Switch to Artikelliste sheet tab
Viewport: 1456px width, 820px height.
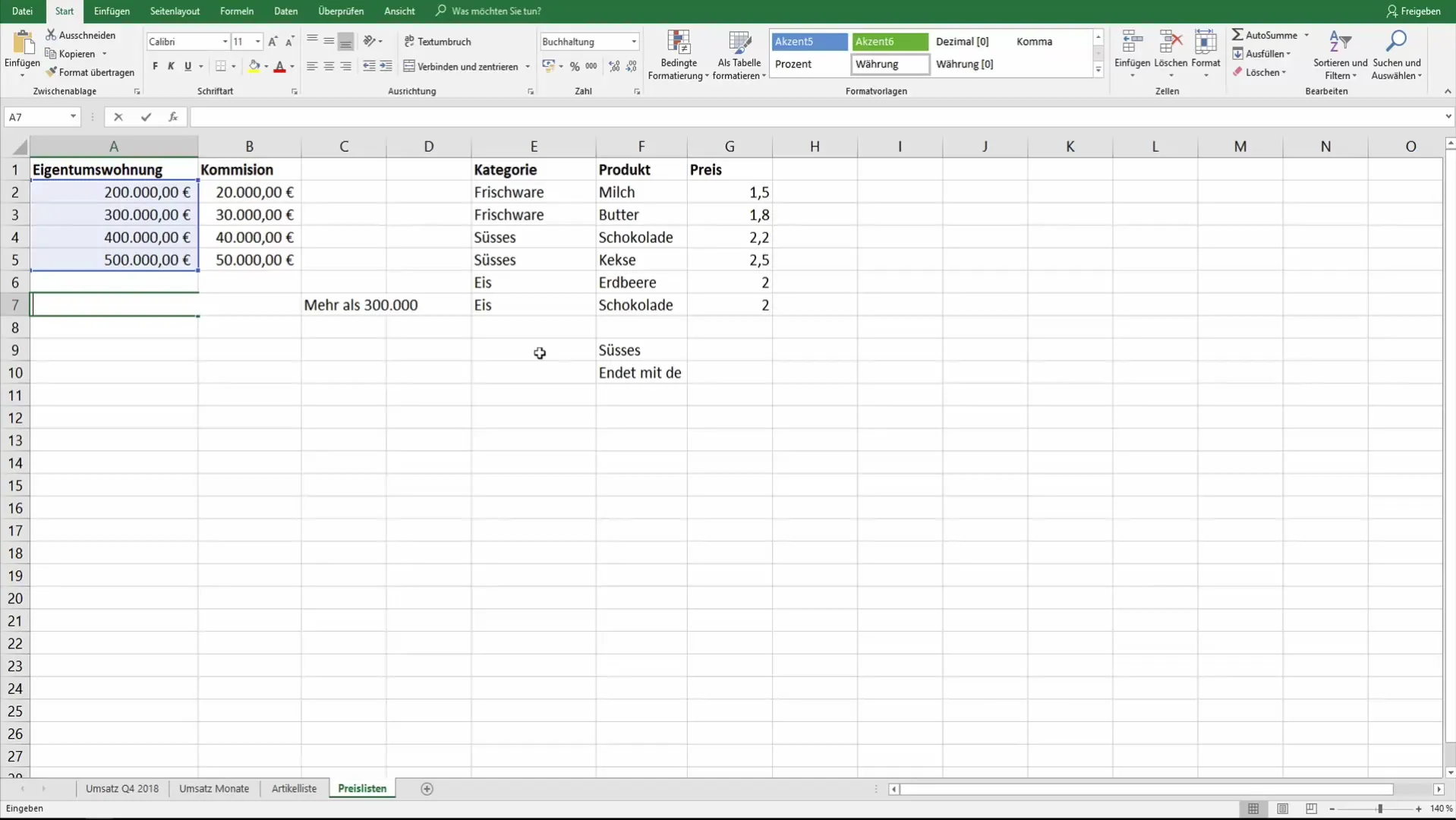[x=294, y=789]
